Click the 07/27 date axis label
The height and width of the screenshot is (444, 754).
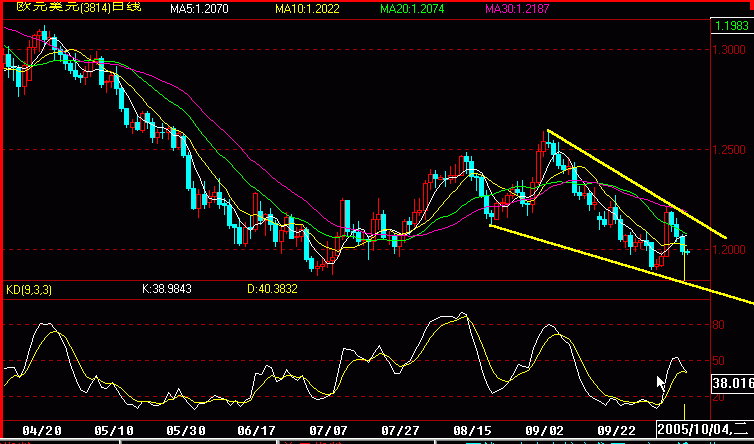[x=401, y=430]
